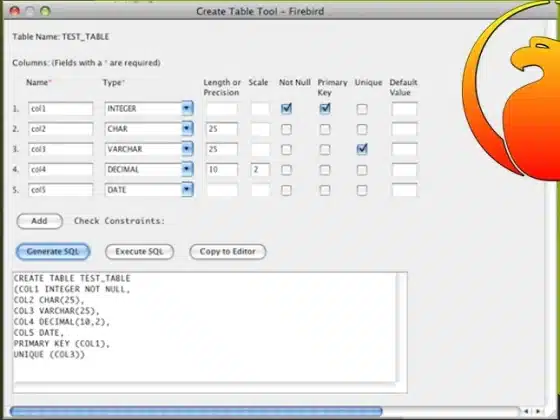Viewport: 560px width, 420px height.
Task: Click 'PRIMARY KEY (COL1),' SQL line
Action: (x=62, y=344)
